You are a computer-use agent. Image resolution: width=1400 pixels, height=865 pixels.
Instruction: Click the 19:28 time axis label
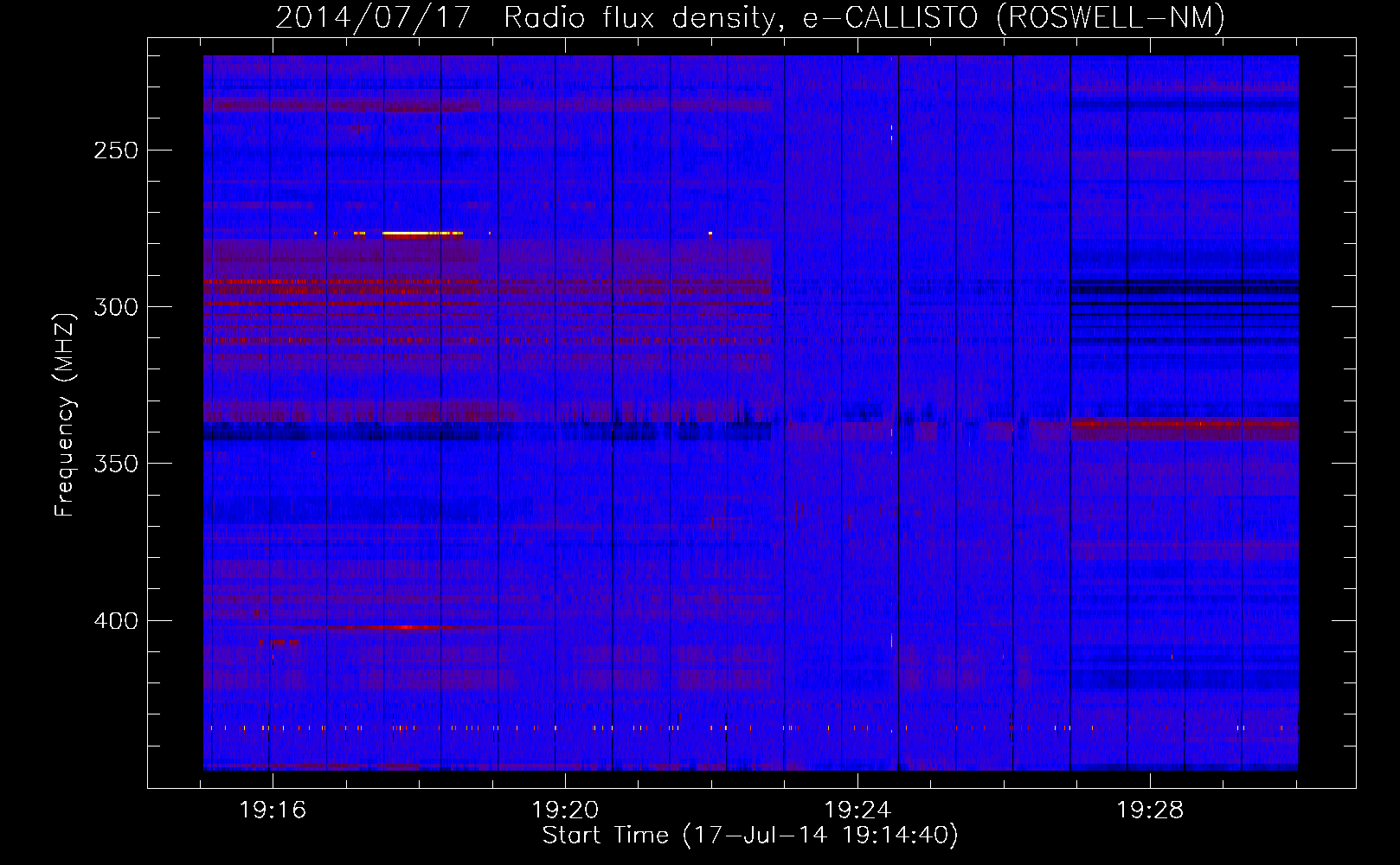coord(1150,811)
